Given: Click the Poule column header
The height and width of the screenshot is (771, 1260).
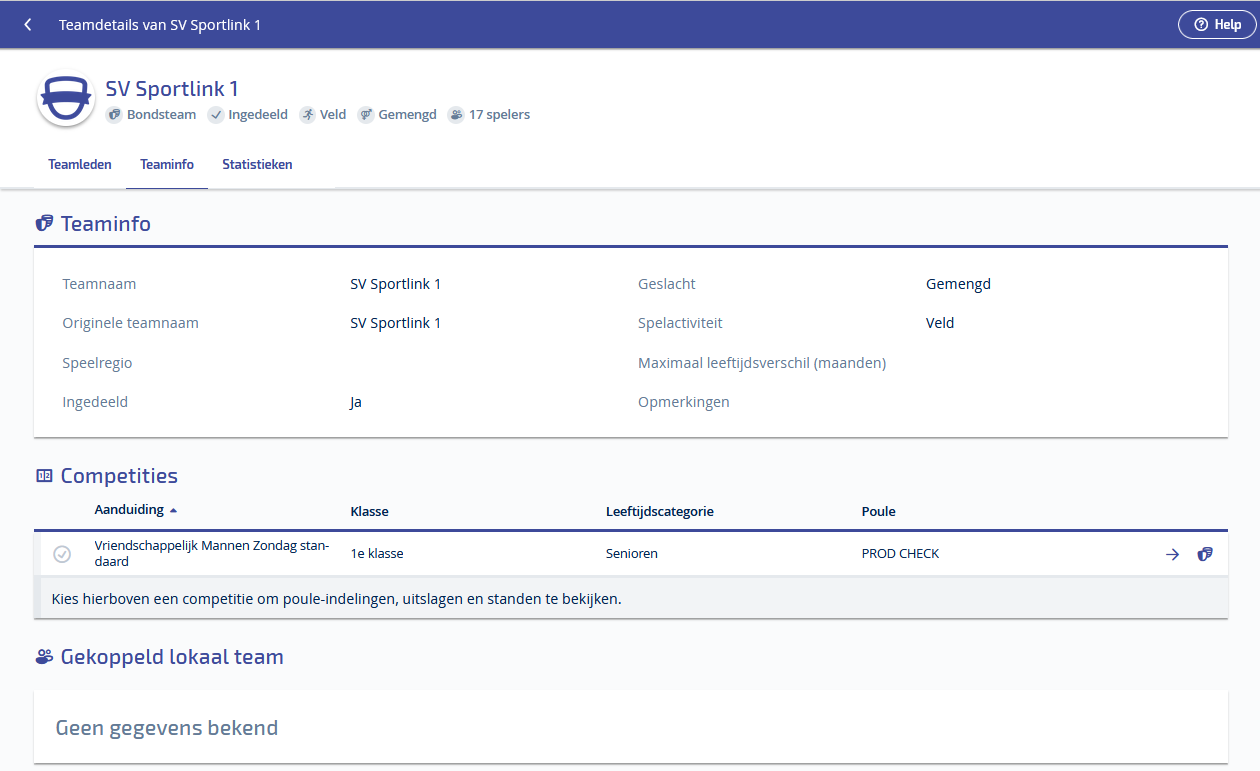Looking at the screenshot, I should pos(879,511).
